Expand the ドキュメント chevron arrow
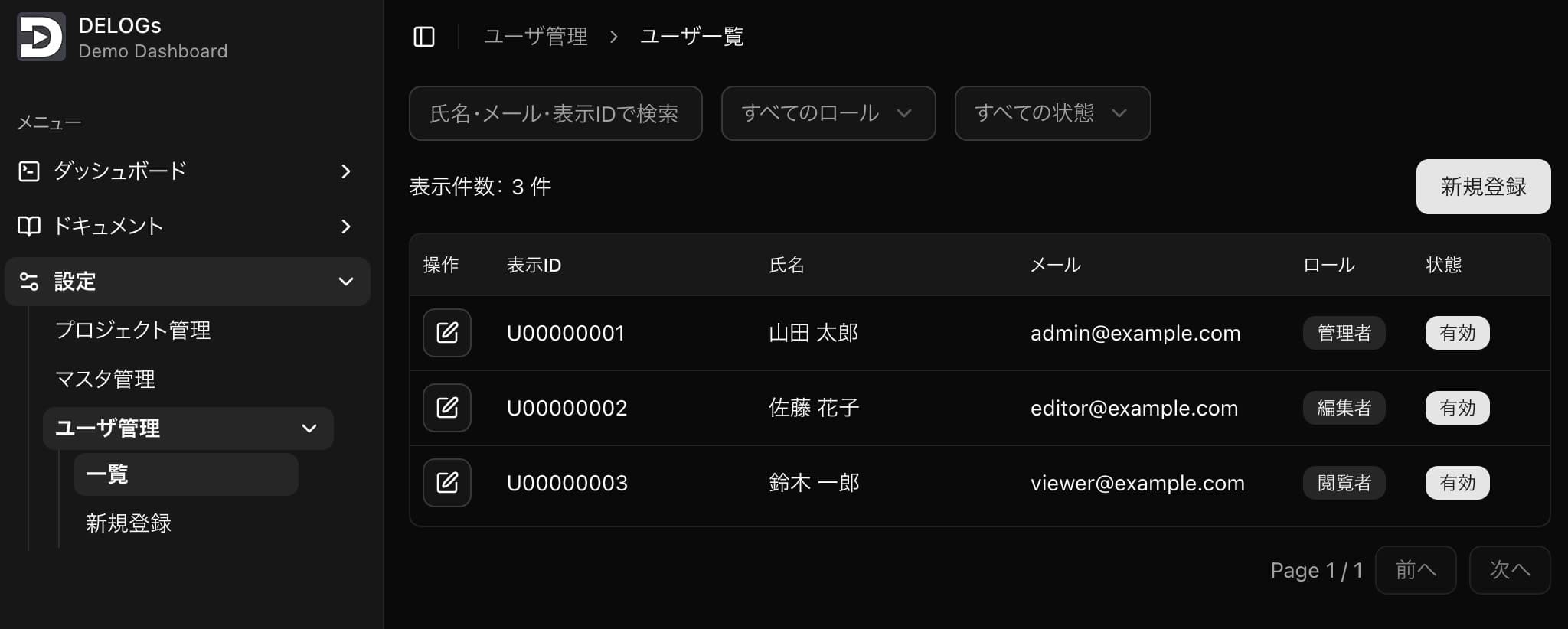This screenshot has height=629, width=1568. [x=346, y=227]
